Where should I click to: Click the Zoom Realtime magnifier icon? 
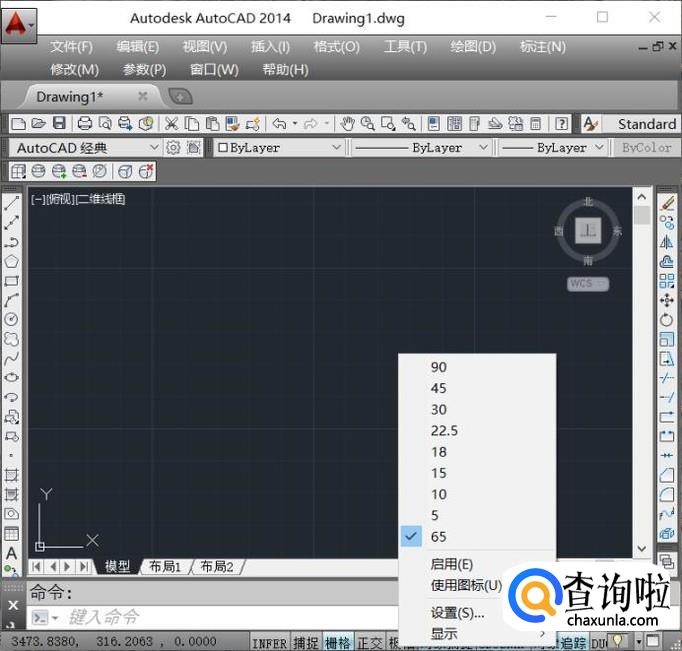(368, 124)
